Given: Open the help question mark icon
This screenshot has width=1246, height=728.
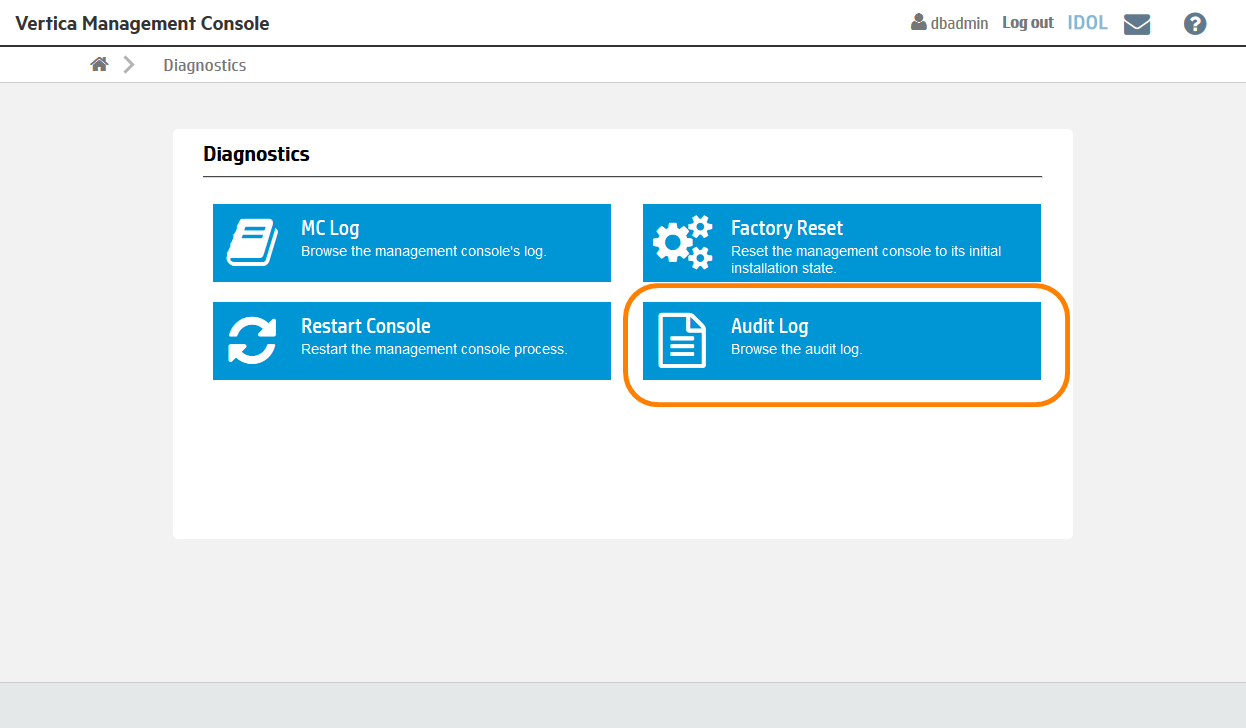Looking at the screenshot, I should coord(1195,24).
